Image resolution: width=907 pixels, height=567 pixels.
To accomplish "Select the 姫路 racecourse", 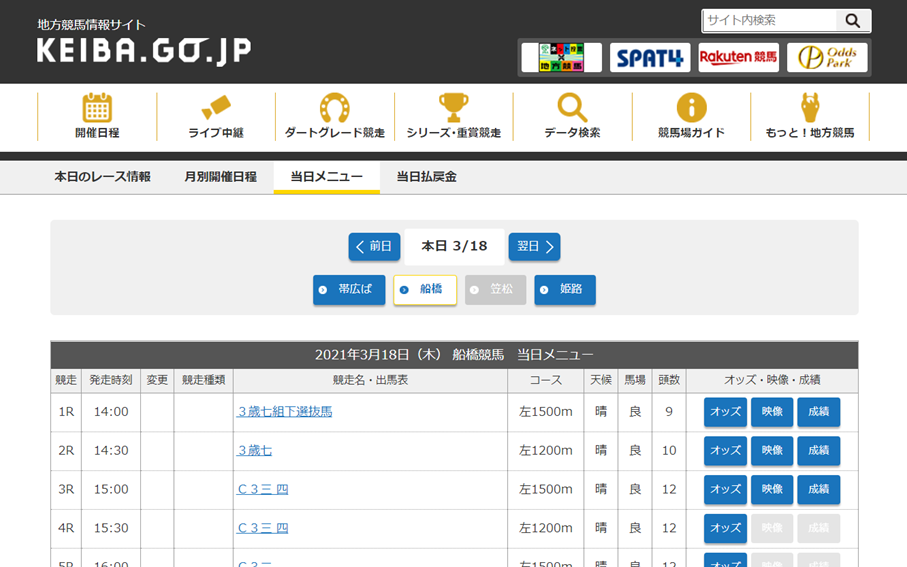I will pyautogui.click(x=565, y=290).
